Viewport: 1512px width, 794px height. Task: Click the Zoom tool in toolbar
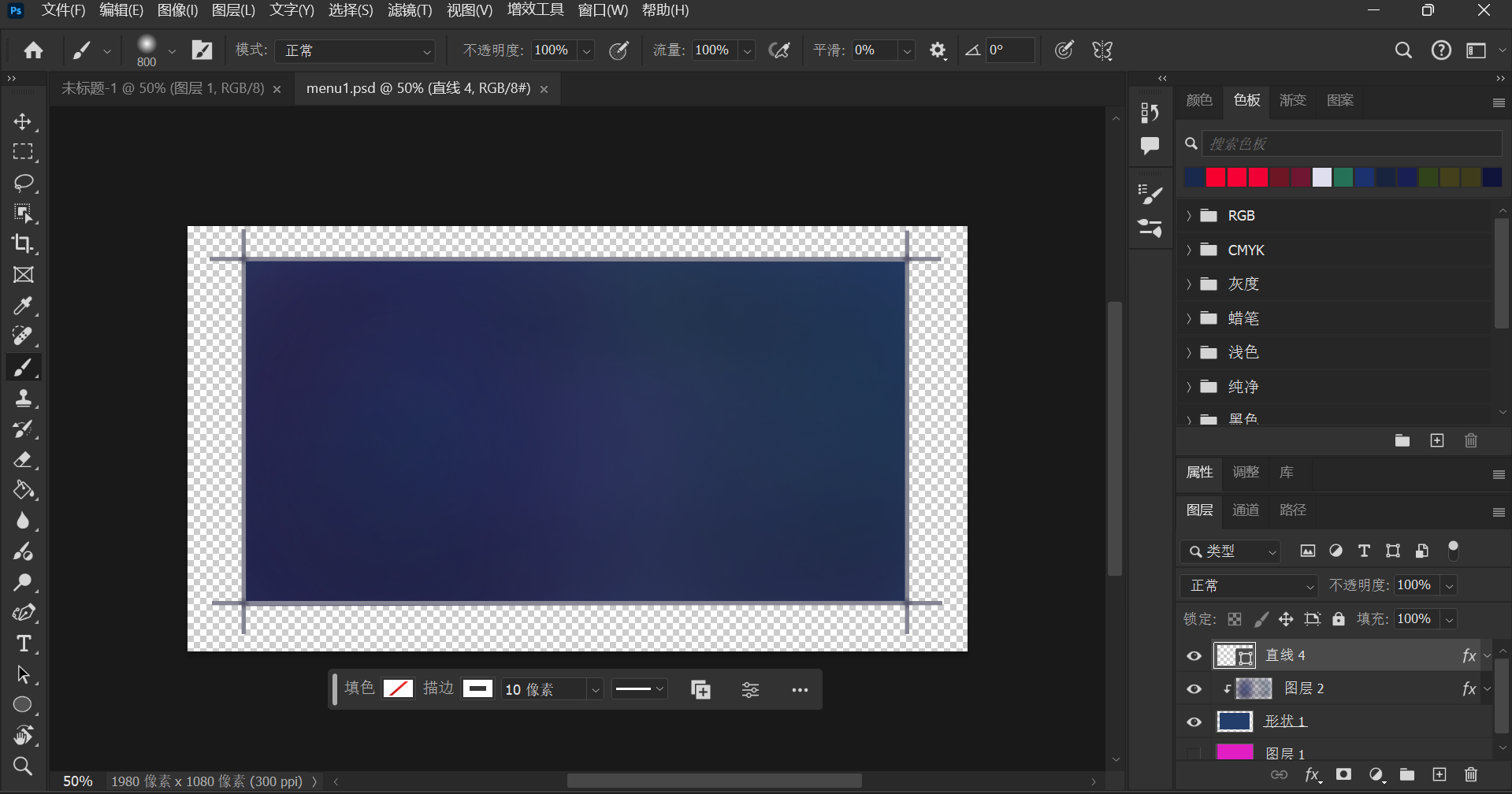23,766
